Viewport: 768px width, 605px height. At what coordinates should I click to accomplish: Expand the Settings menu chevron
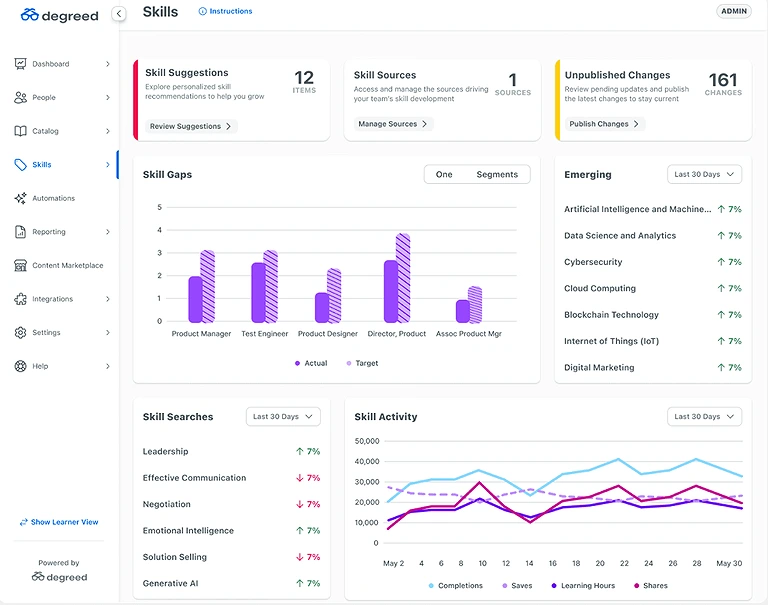pyautogui.click(x=108, y=333)
